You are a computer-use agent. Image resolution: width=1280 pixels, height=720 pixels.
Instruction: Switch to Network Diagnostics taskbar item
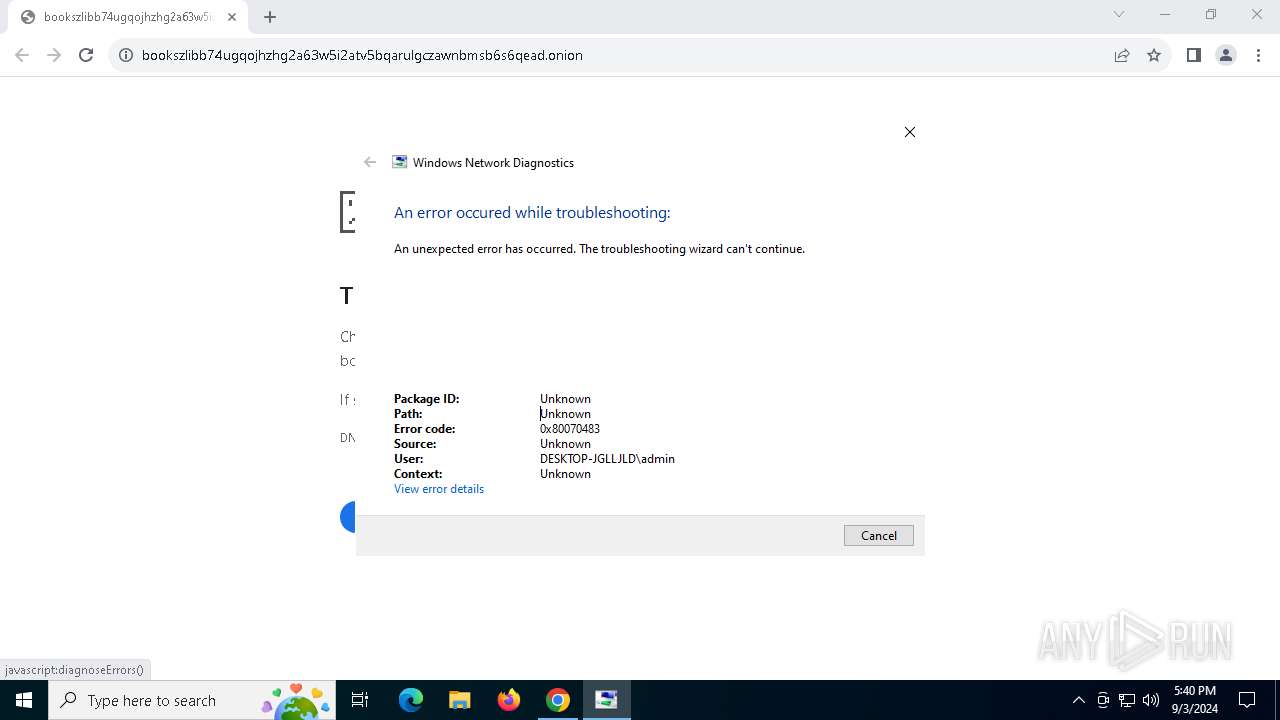606,700
